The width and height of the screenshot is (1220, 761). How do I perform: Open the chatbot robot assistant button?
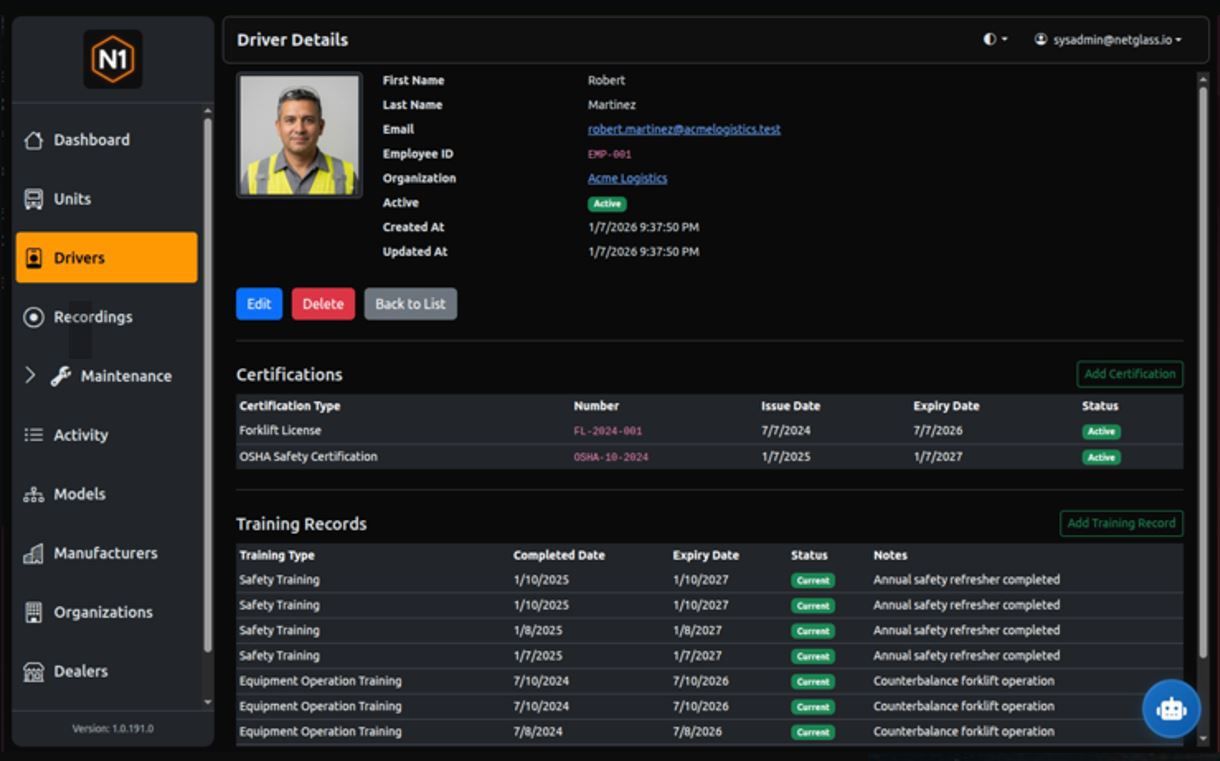(x=1171, y=708)
